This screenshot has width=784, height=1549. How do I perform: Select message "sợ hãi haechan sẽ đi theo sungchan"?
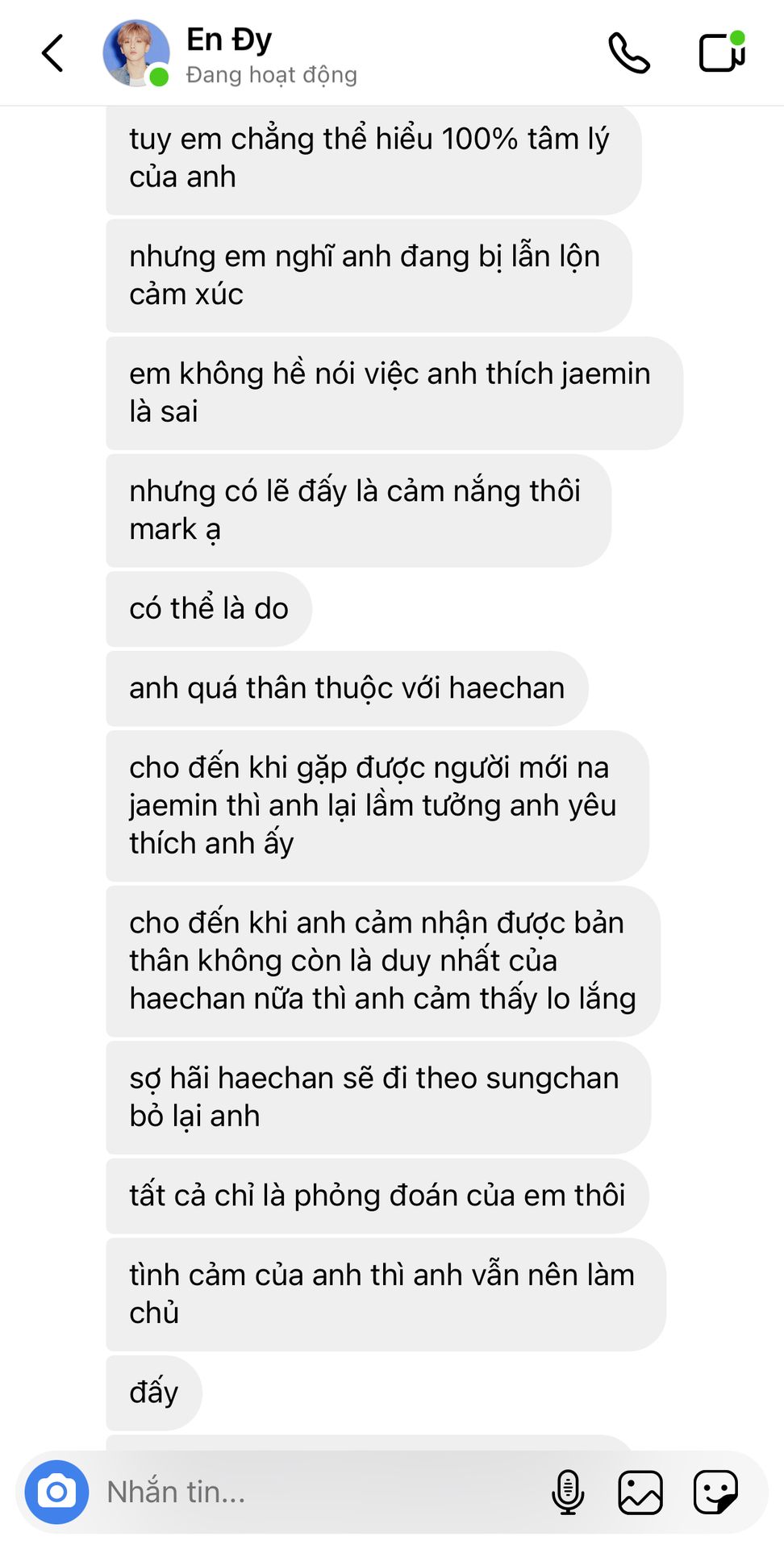click(x=378, y=1097)
